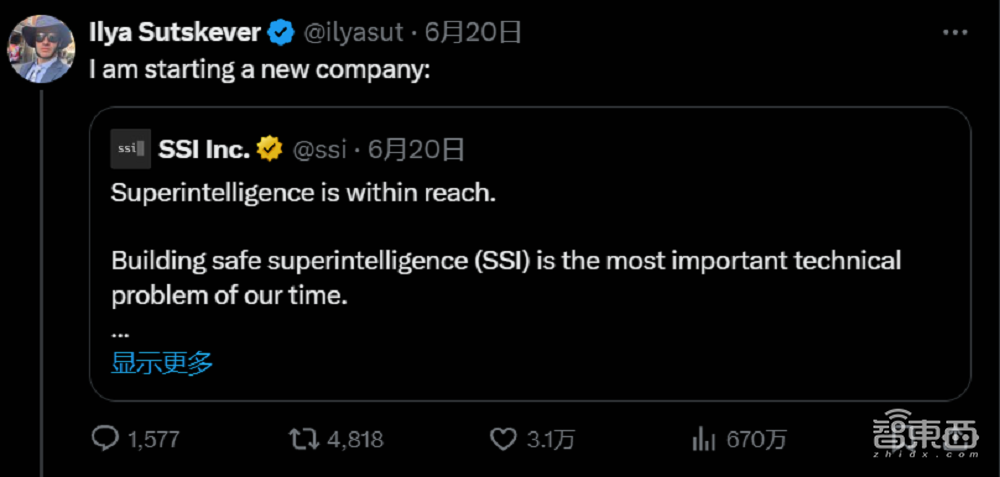Click the retweet arrows icon
The height and width of the screenshot is (477, 1000).
pos(300,438)
